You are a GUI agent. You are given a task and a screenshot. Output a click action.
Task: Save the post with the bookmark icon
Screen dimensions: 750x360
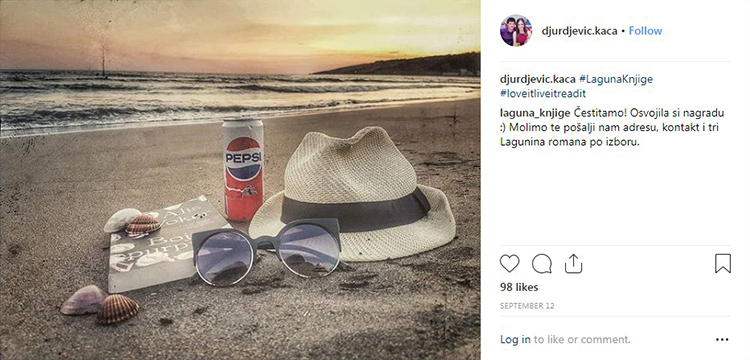[723, 263]
